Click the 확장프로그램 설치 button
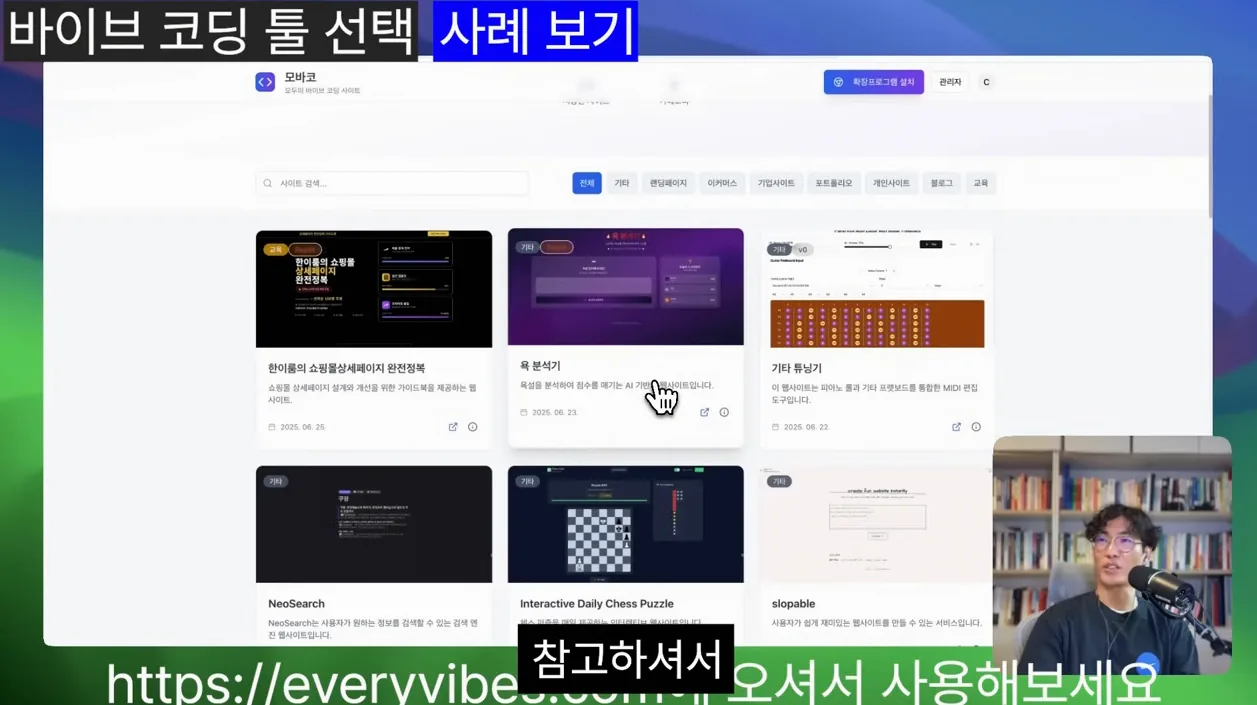 point(874,82)
